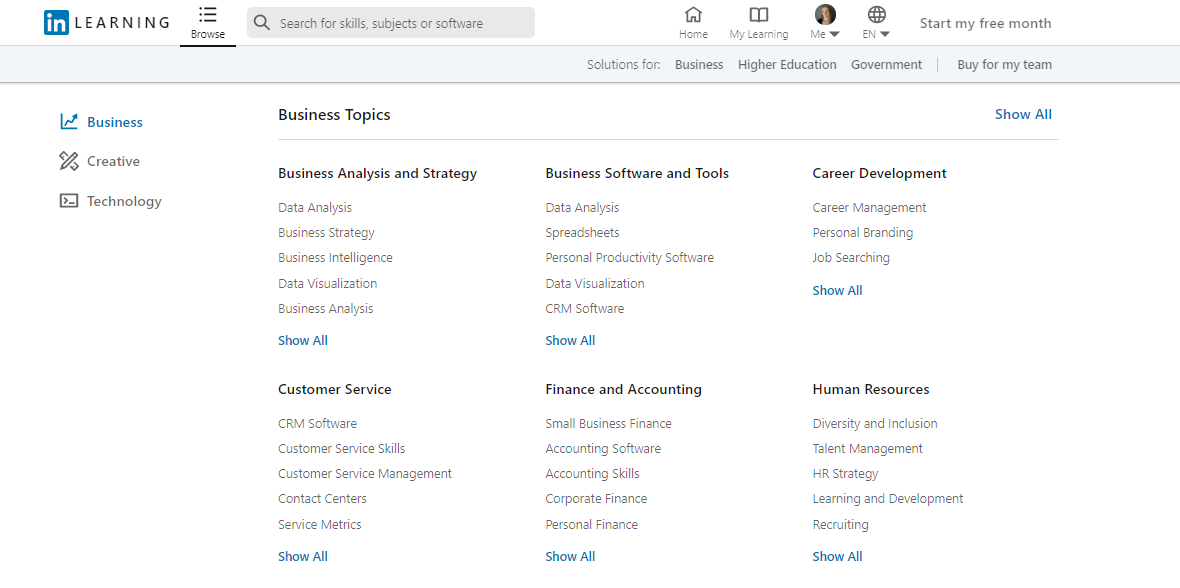The image size is (1180, 588).
Task: Open Contact Centers topic
Action: click(323, 498)
